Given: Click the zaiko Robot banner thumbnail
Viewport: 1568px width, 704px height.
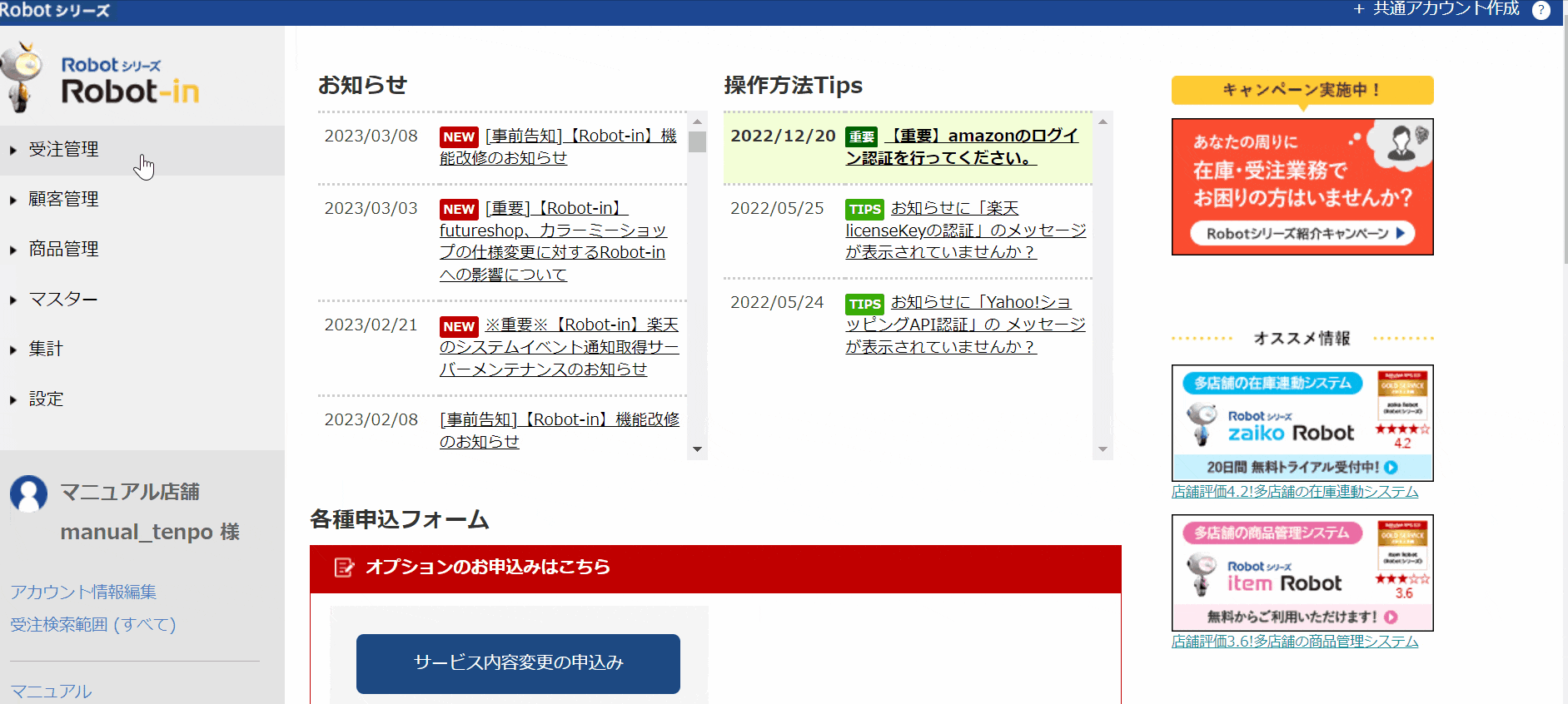Looking at the screenshot, I should coord(1302,424).
